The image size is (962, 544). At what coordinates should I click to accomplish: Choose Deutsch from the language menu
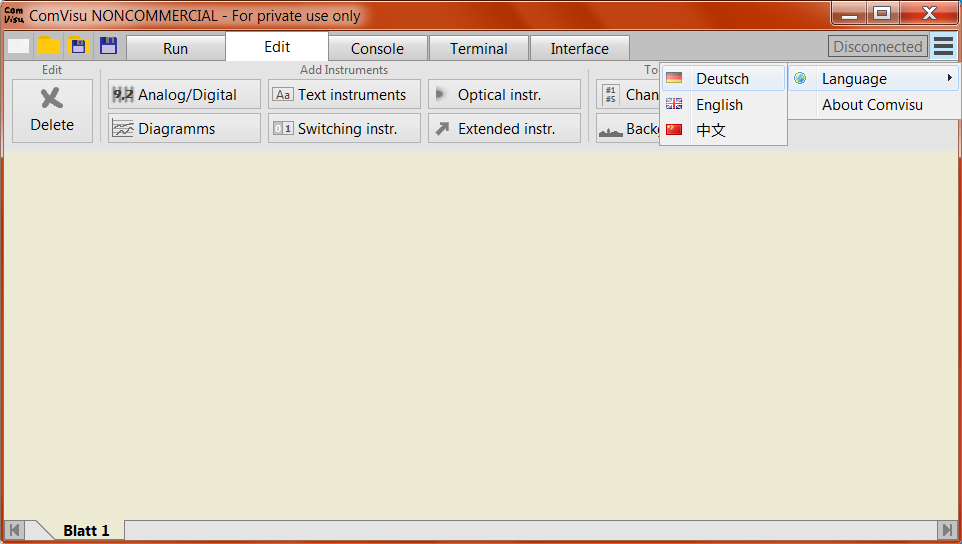[x=723, y=79]
